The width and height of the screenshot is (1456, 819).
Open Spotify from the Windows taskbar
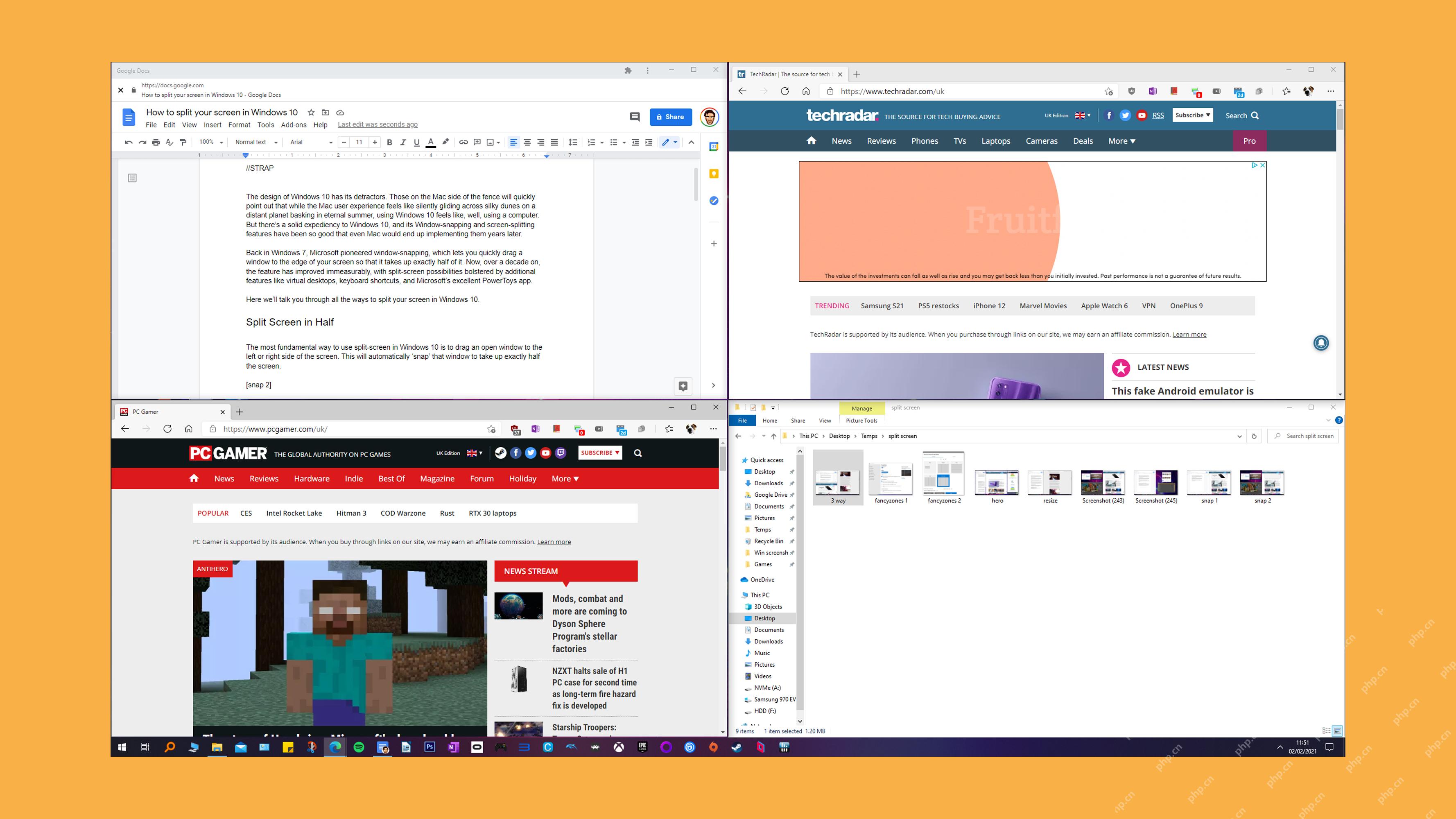(x=359, y=747)
